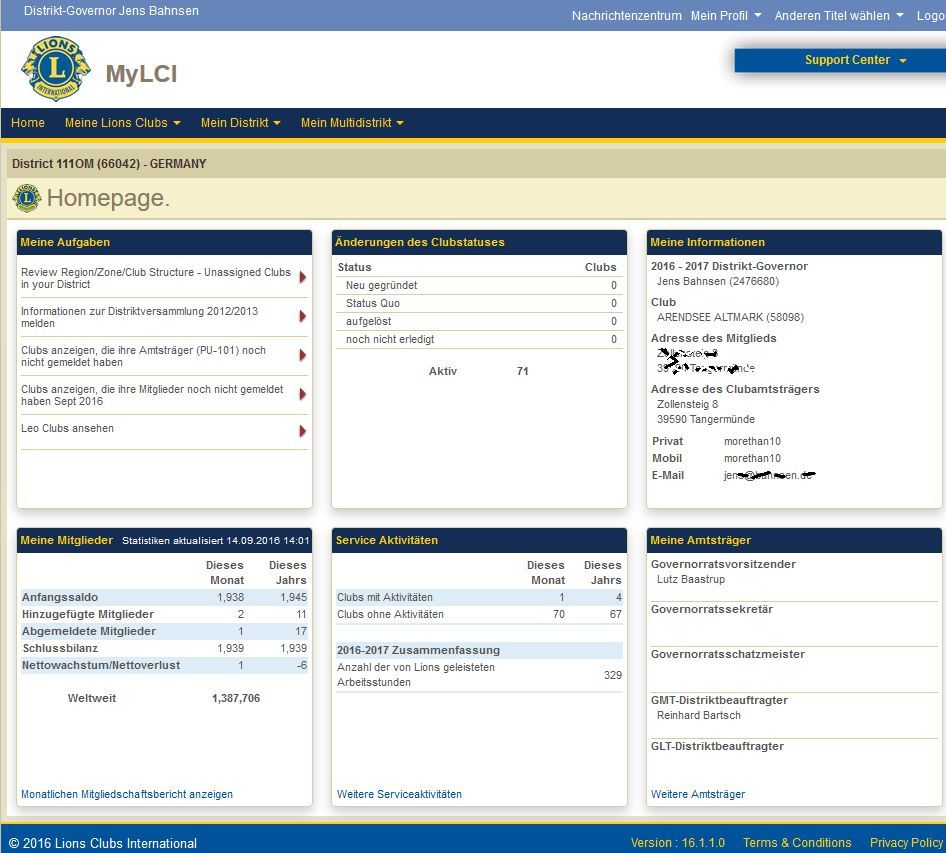Click Distrikt-Governor Jens Bahnsen header text
Screen dimensions: 946x853
click(x=111, y=11)
